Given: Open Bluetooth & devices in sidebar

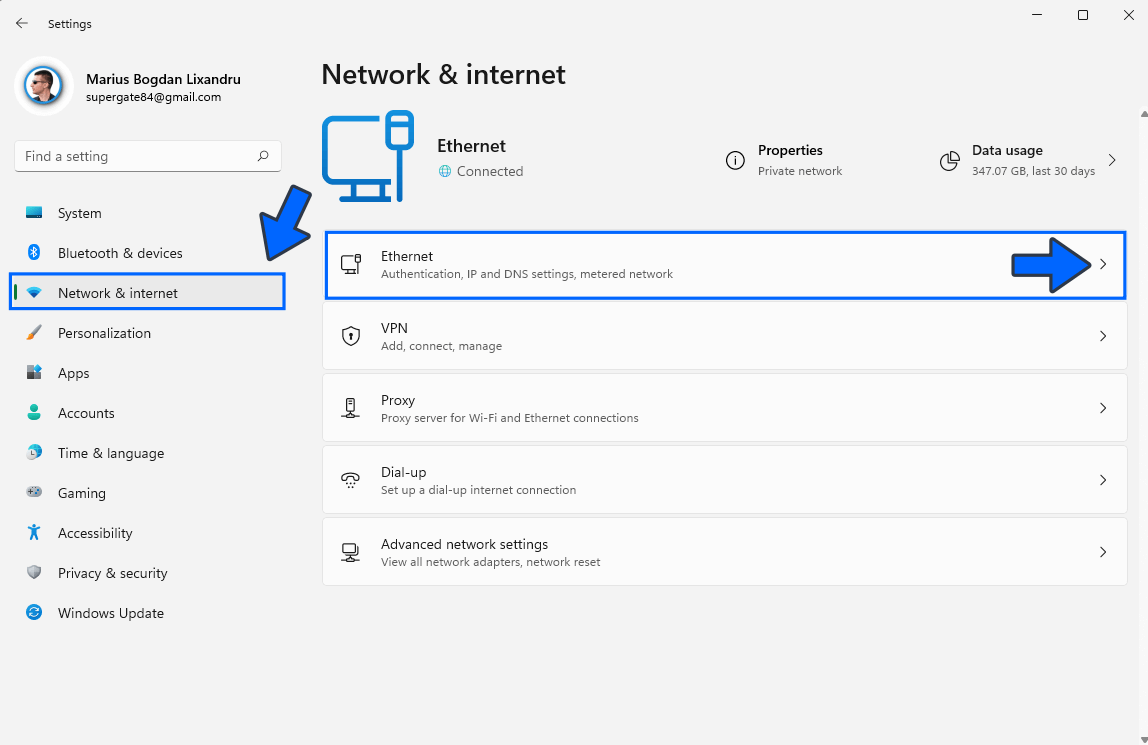Looking at the screenshot, I should 120,253.
